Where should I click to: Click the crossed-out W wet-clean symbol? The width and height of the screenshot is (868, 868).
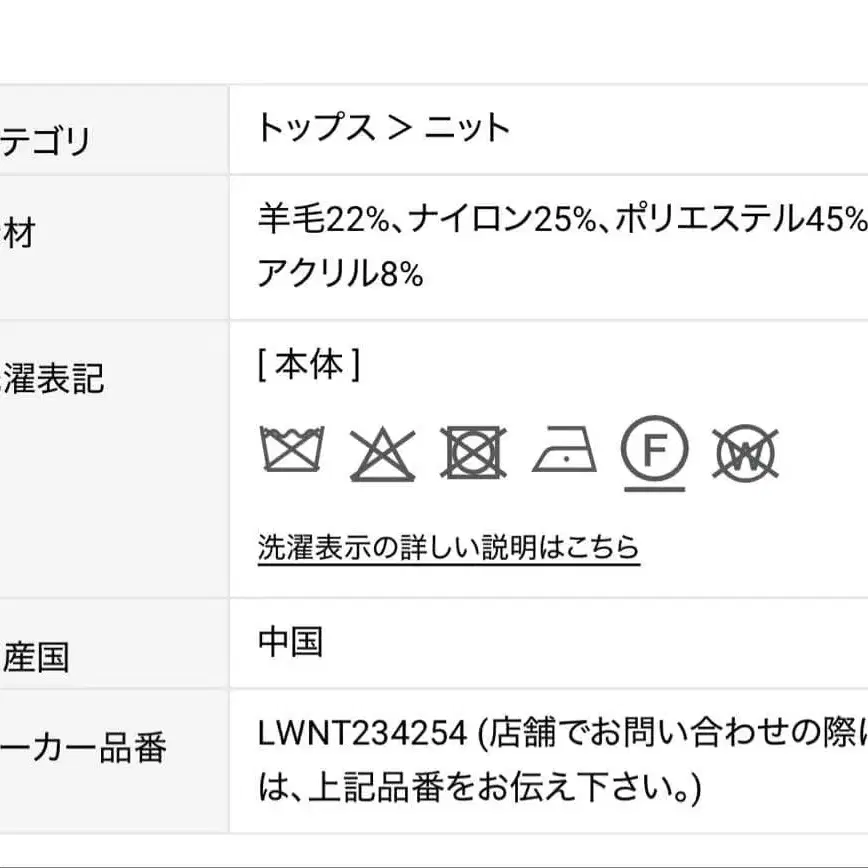coord(745,452)
